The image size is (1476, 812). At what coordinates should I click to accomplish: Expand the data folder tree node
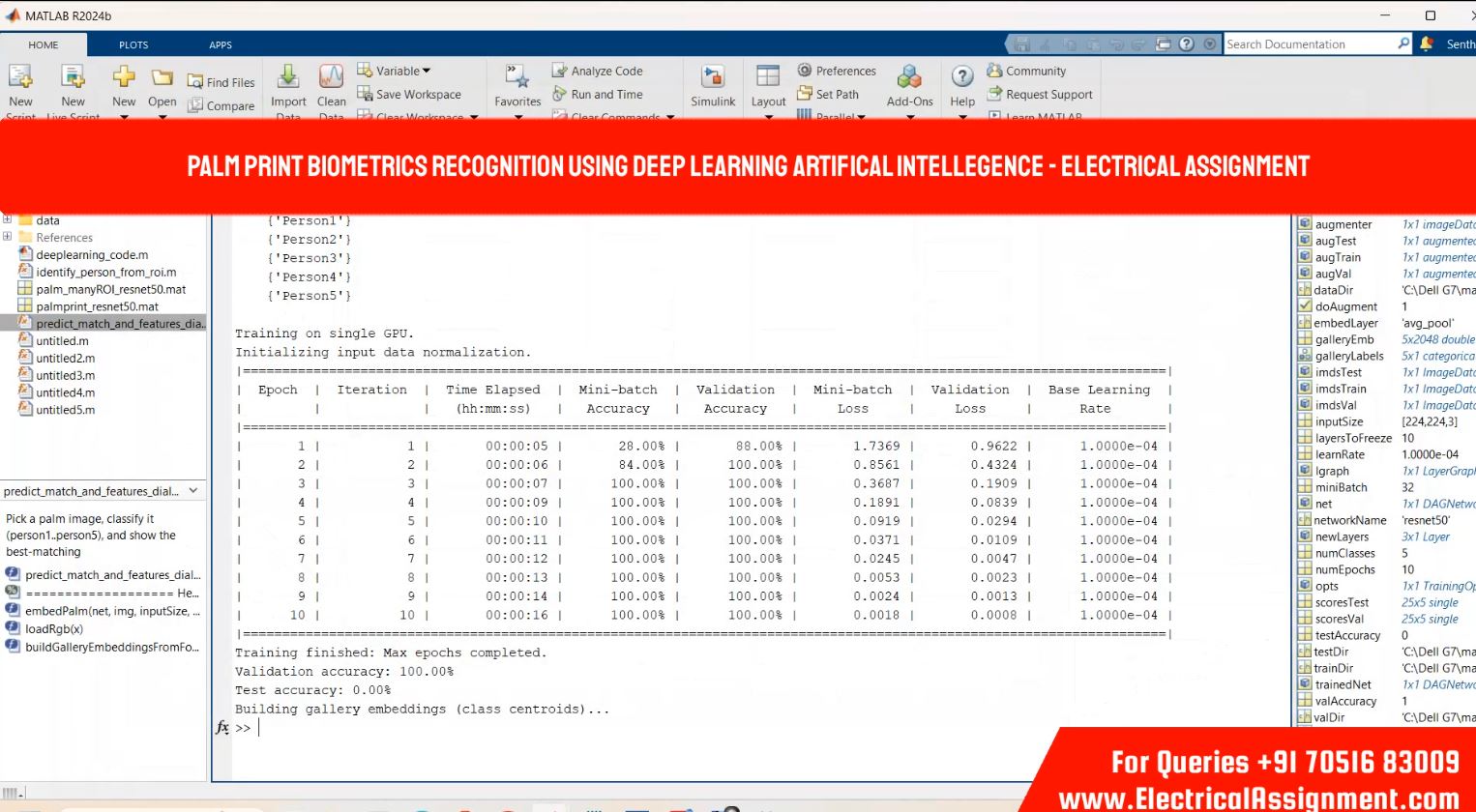coord(8,220)
